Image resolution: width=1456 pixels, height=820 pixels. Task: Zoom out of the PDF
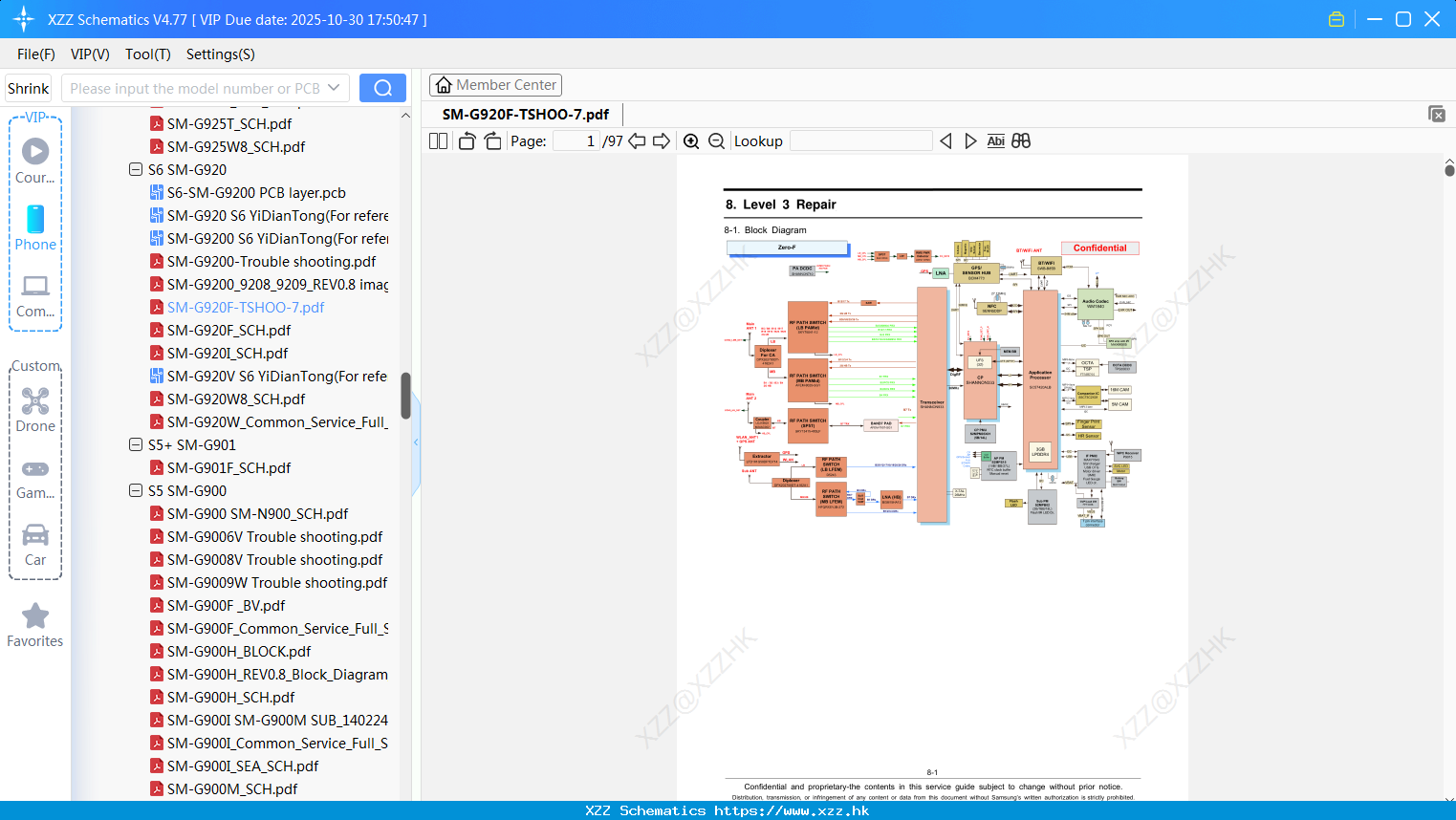tap(717, 141)
